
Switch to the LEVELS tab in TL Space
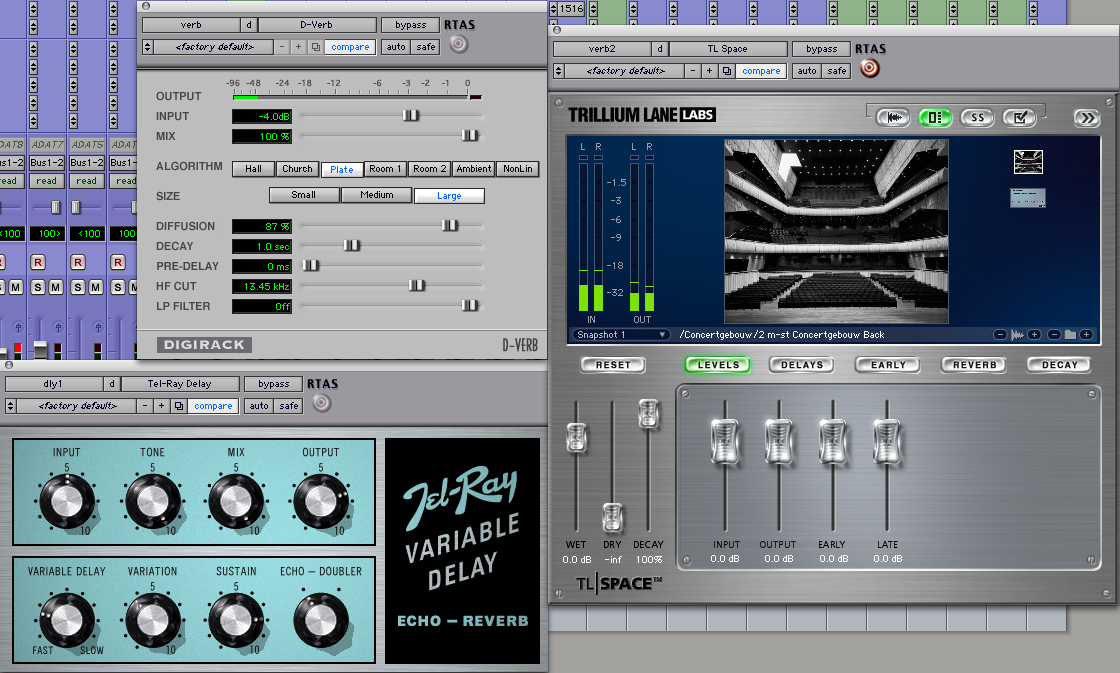[718, 365]
